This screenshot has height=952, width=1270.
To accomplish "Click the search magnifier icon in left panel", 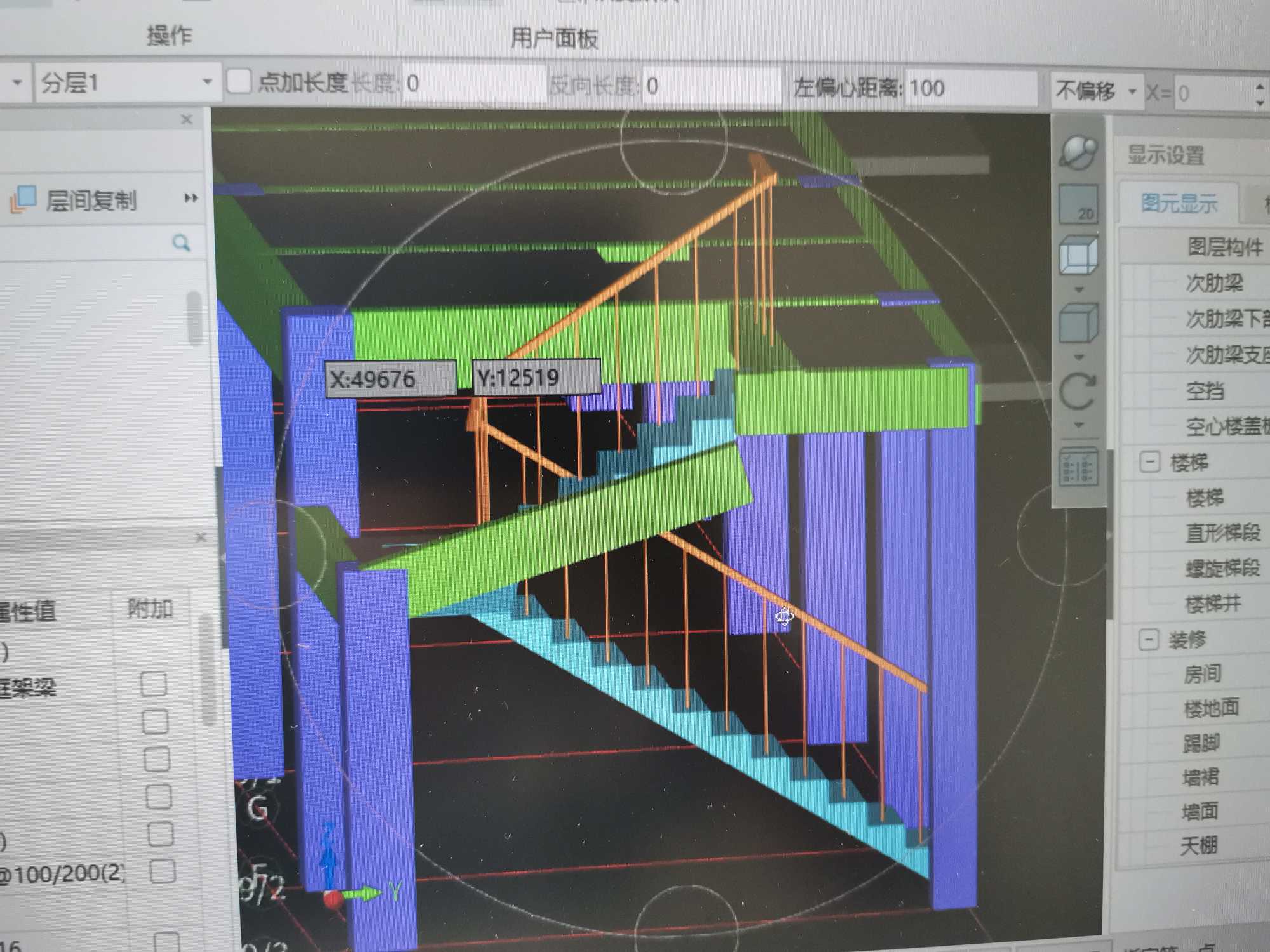I will pos(181,243).
